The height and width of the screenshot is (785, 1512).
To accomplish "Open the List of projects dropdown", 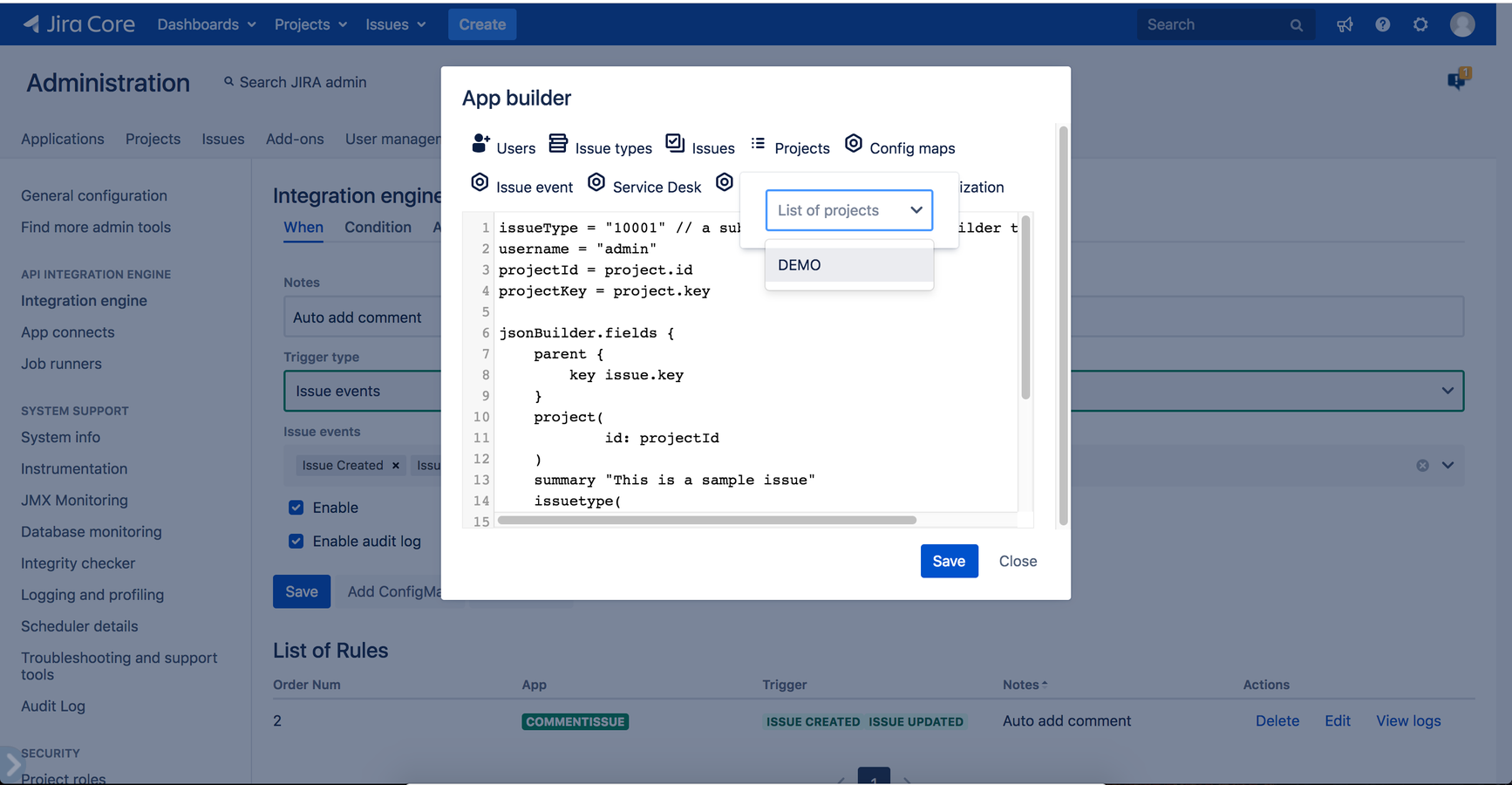I will point(849,210).
